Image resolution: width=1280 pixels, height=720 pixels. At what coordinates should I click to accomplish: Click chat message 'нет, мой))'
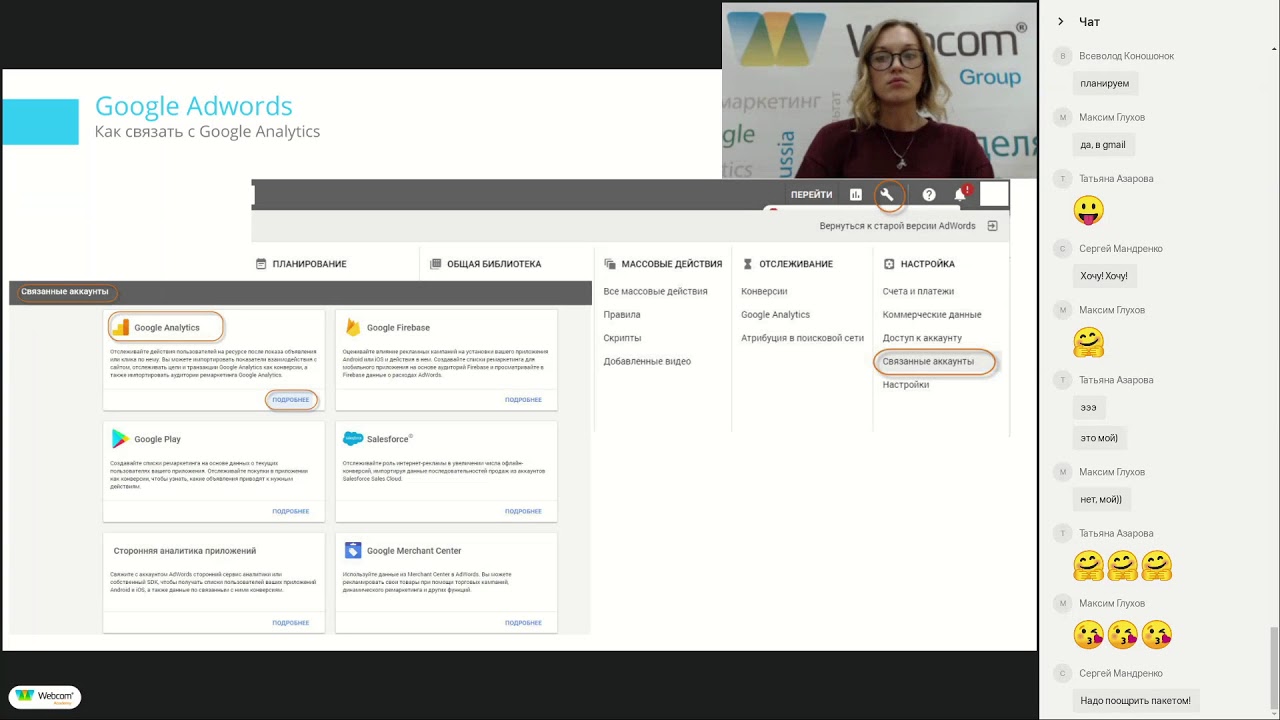click(1101, 499)
